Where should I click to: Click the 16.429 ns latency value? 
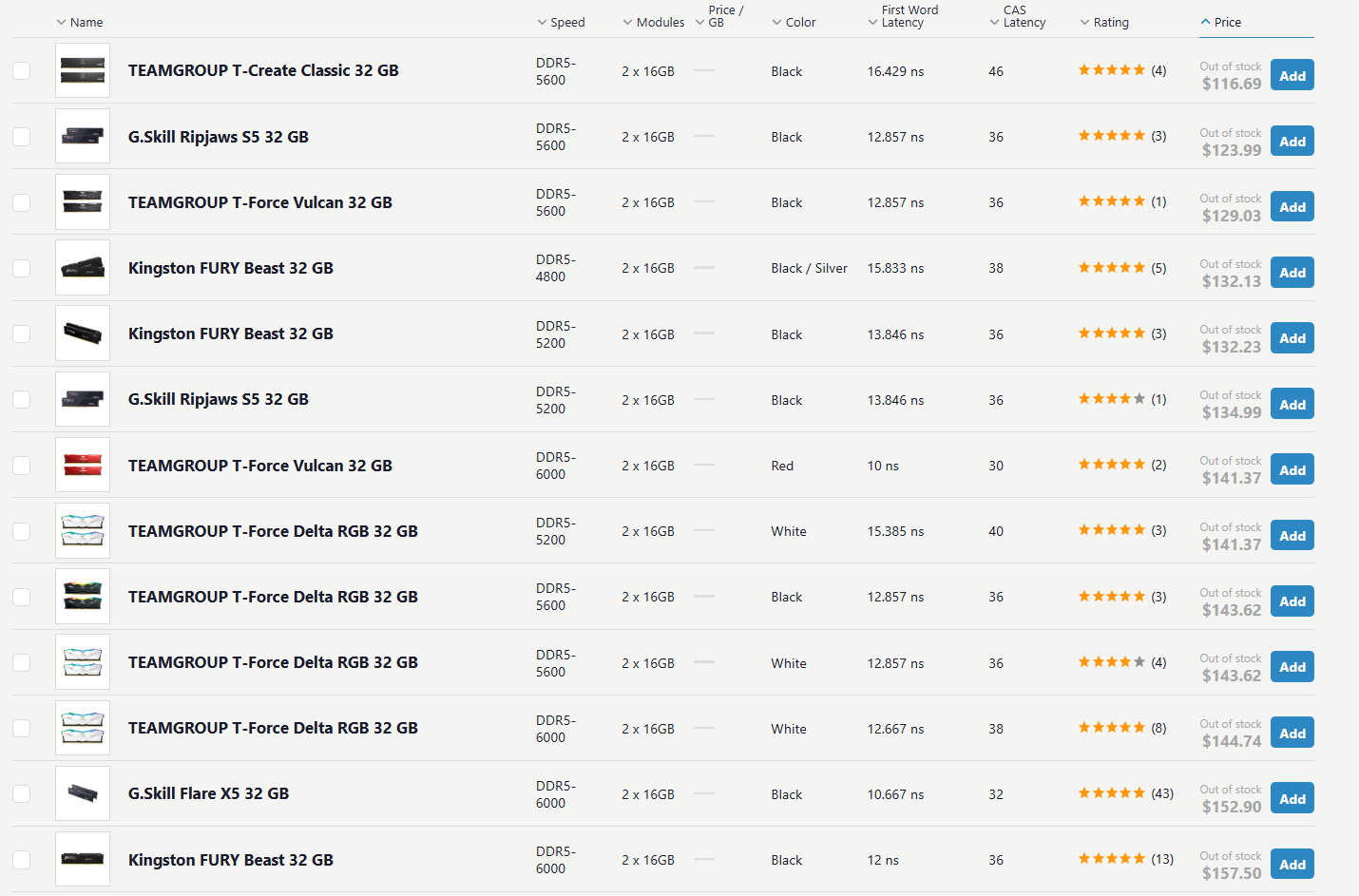tap(895, 71)
